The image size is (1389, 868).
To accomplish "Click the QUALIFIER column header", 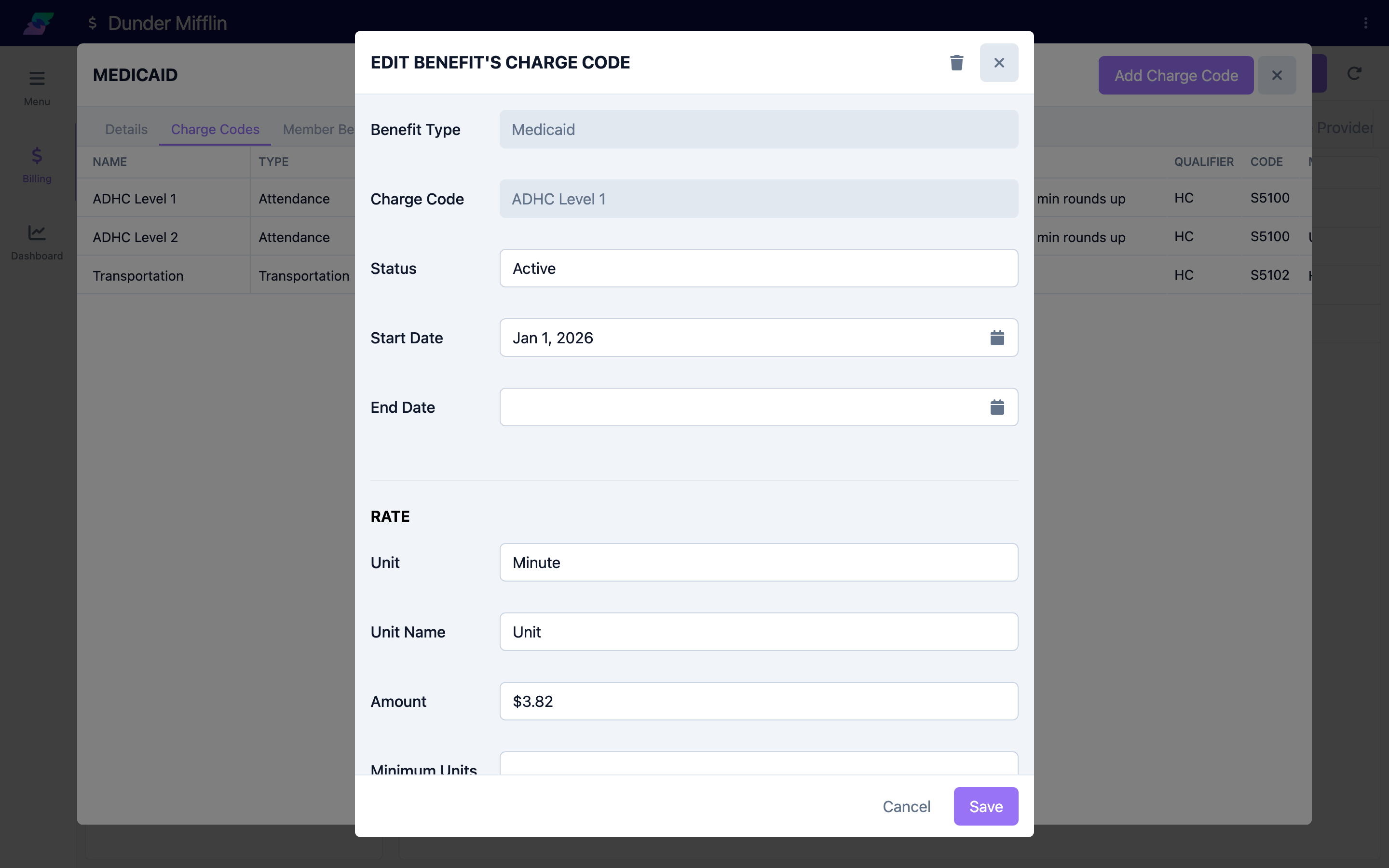I will tap(1203, 162).
